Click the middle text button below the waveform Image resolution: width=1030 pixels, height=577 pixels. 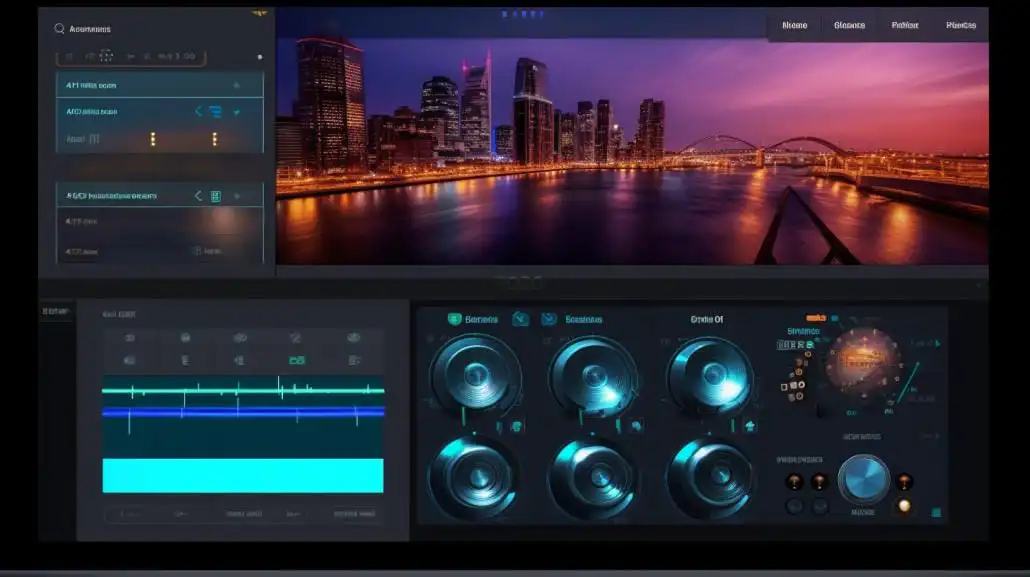coord(243,514)
